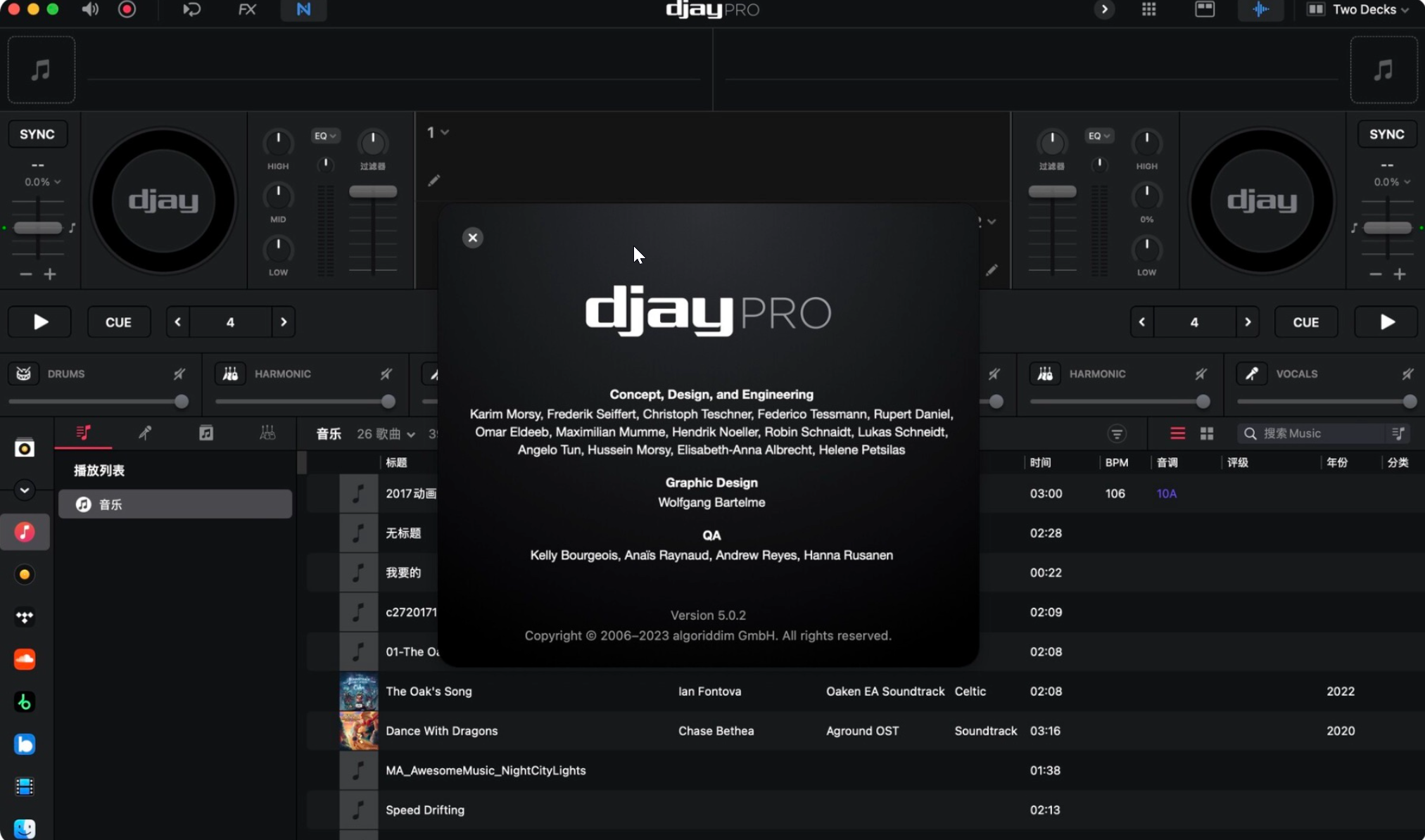Expand the EQ dropdown on the left deck

324,135
